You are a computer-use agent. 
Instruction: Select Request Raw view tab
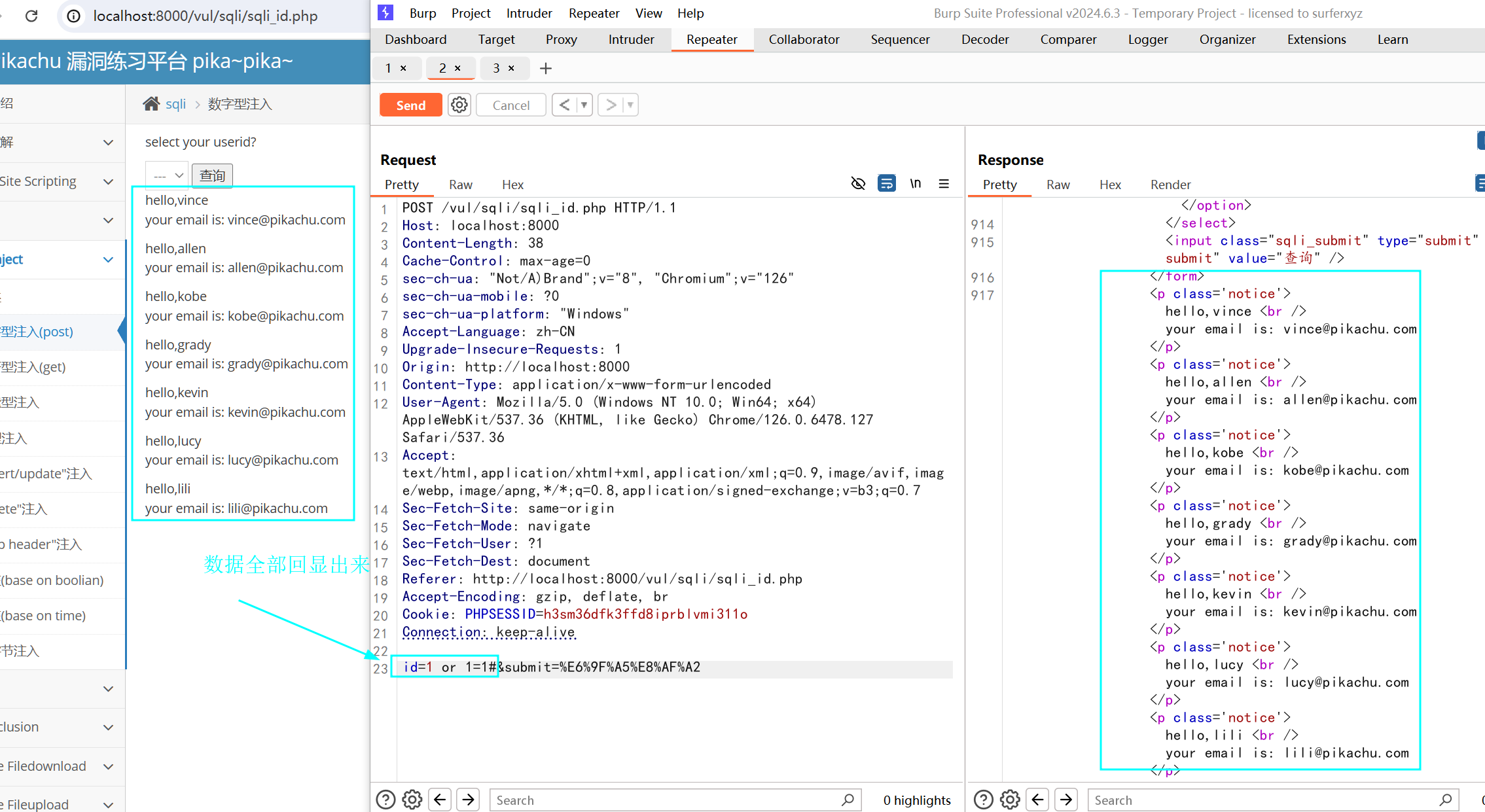click(x=461, y=185)
